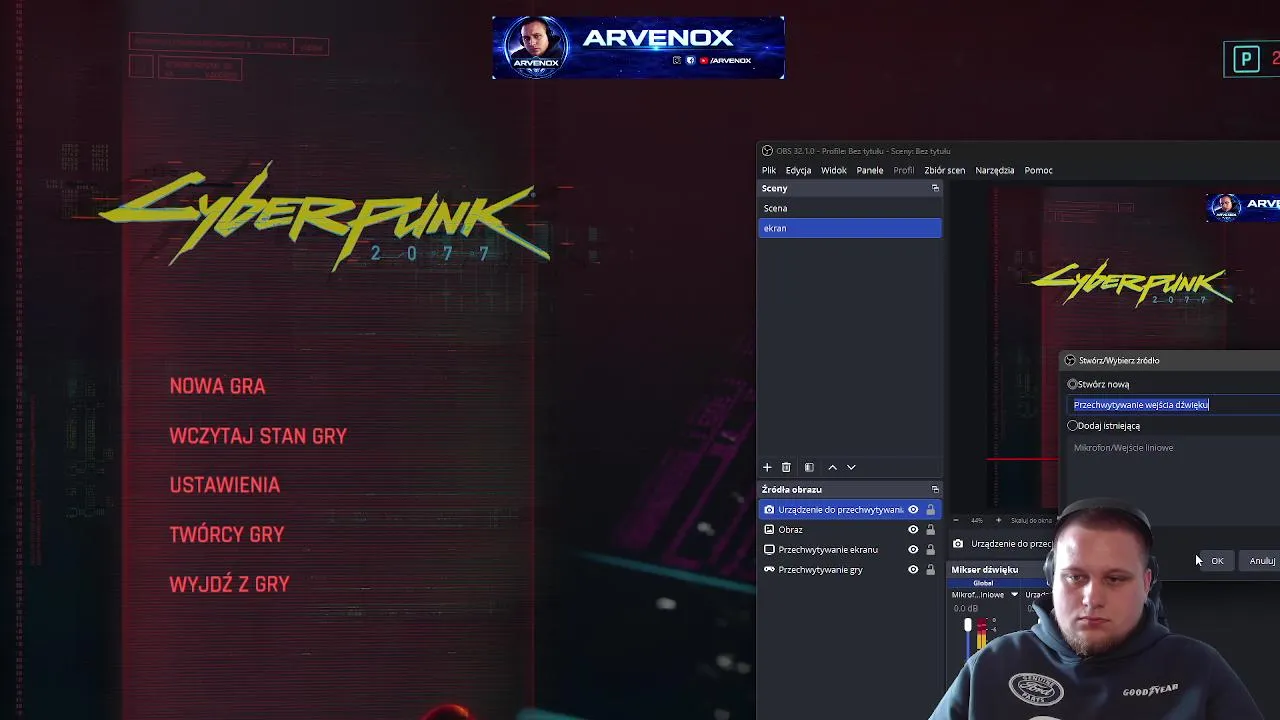Select the Stwórz nową radio button
This screenshot has width=1280, height=720.
(1072, 384)
